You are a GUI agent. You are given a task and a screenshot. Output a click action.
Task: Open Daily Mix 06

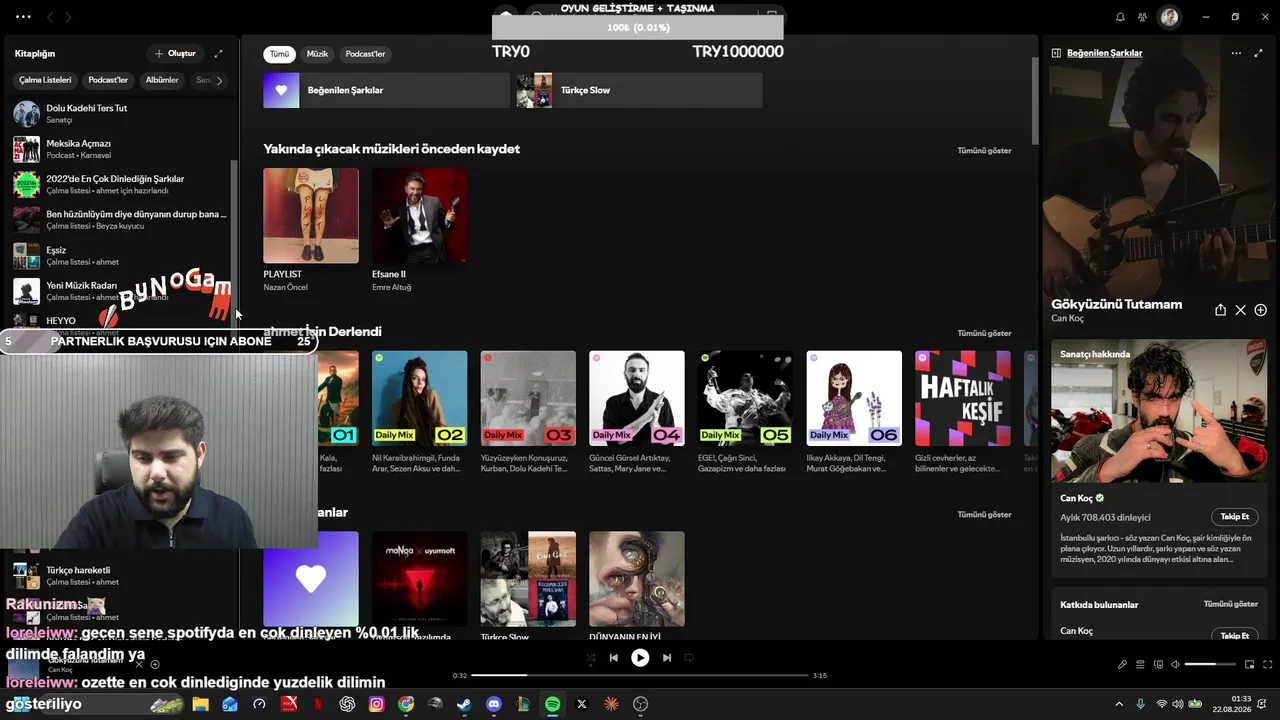(854, 398)
